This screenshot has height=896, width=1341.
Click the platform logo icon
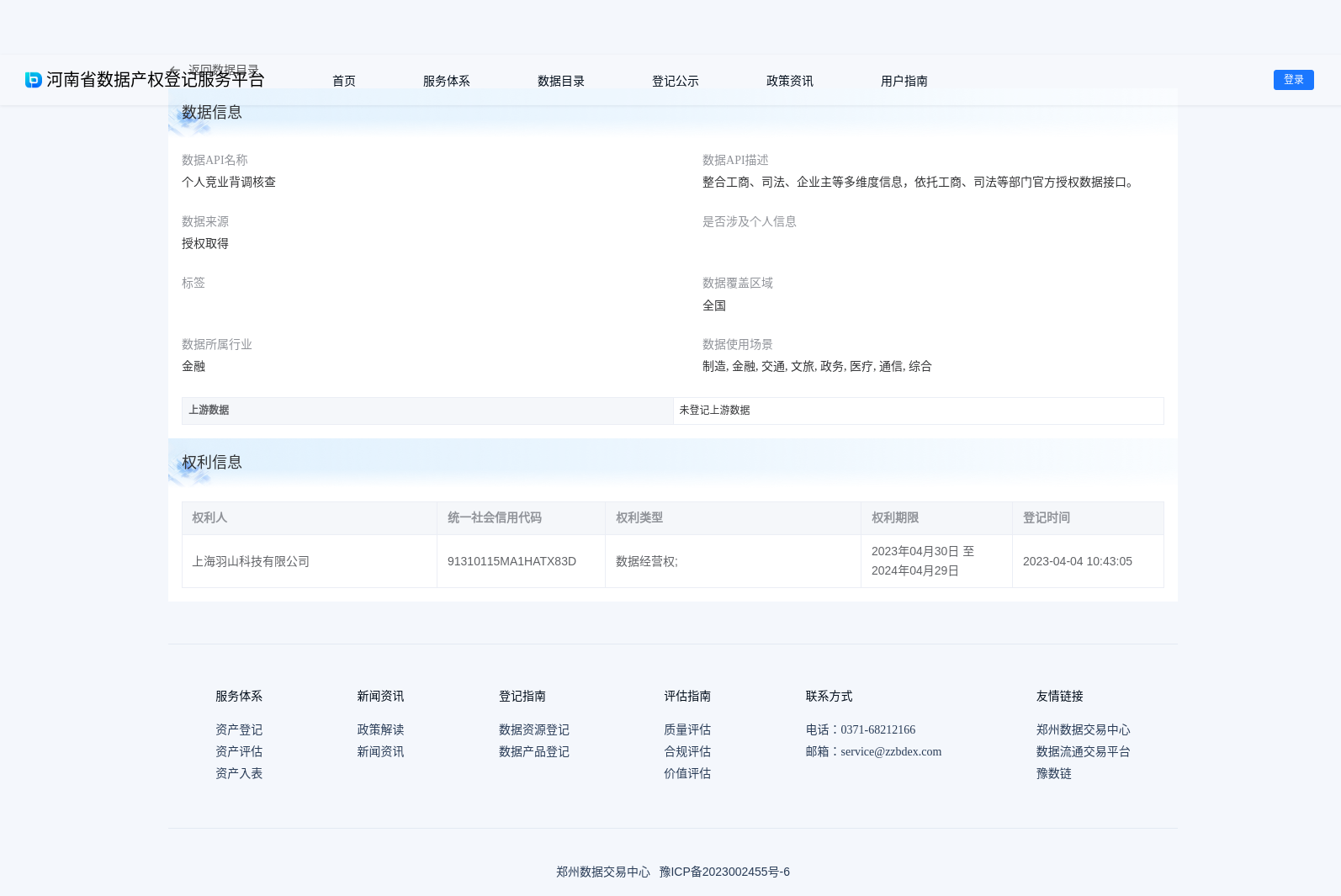pyautogui.click(x=34, y=80)
